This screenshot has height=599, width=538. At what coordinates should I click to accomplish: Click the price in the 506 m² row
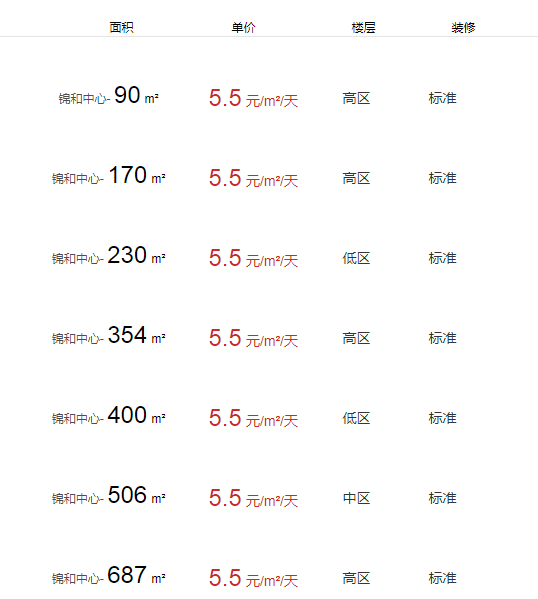pyautogui.click(x=253, y=498)
